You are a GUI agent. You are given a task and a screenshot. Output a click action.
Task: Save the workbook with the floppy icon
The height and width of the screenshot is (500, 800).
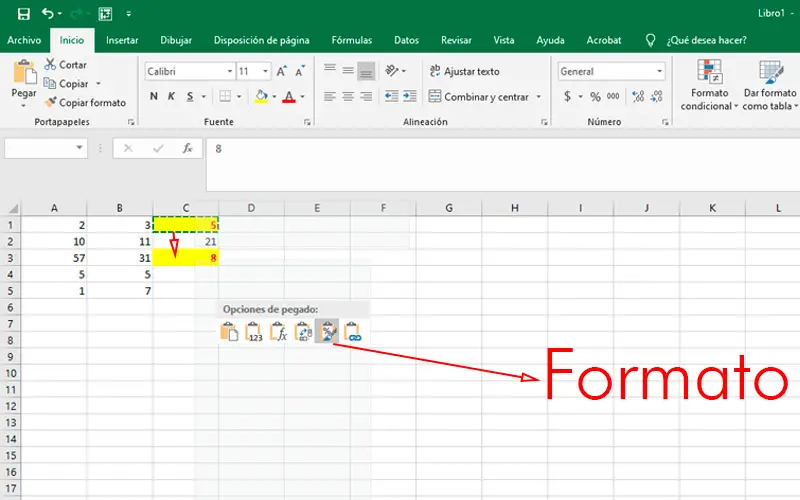[x=23, y=14]
